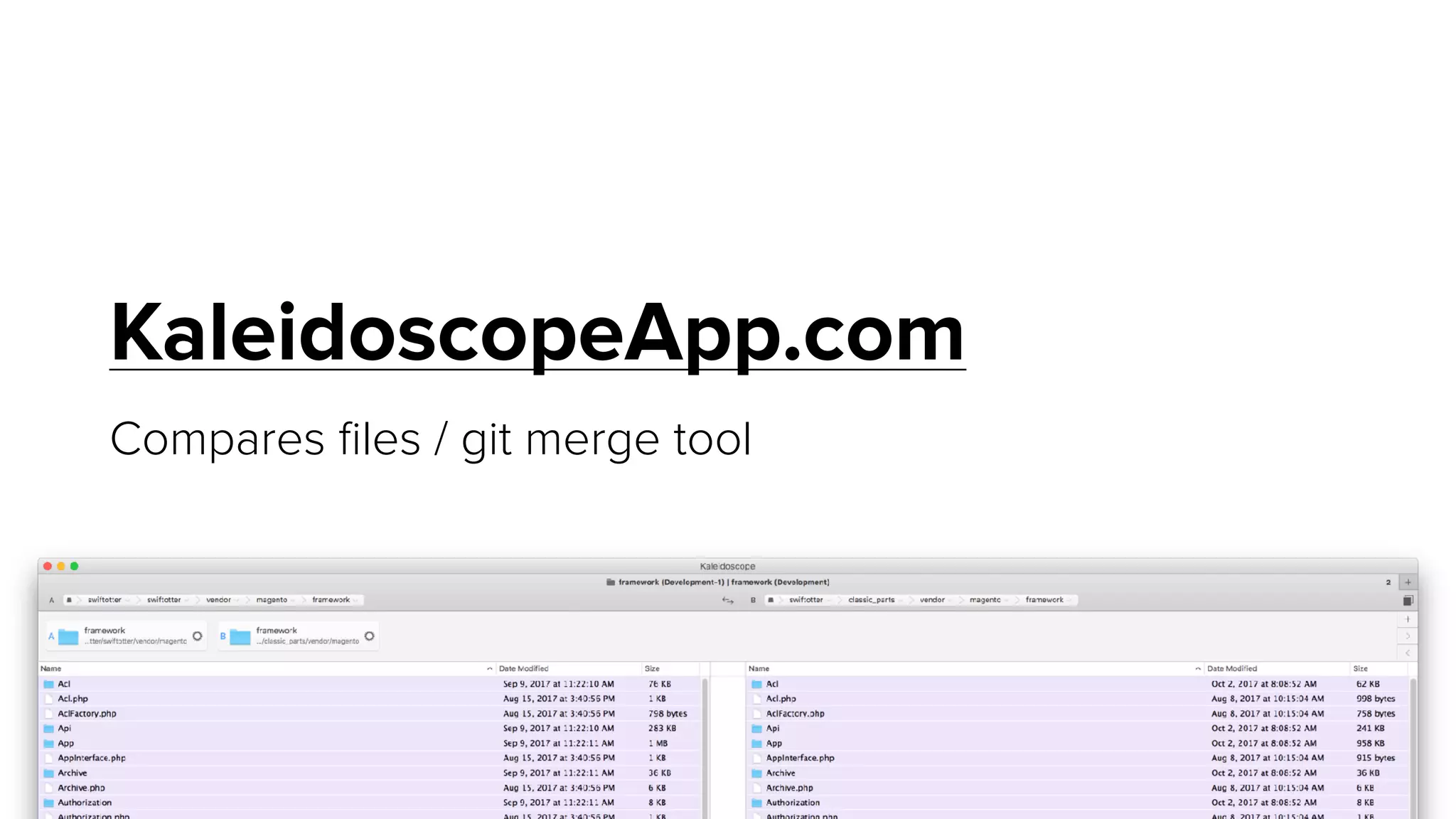Click App folder icon in right pane
Screen dimensions: 1456x819
[757, 744]
